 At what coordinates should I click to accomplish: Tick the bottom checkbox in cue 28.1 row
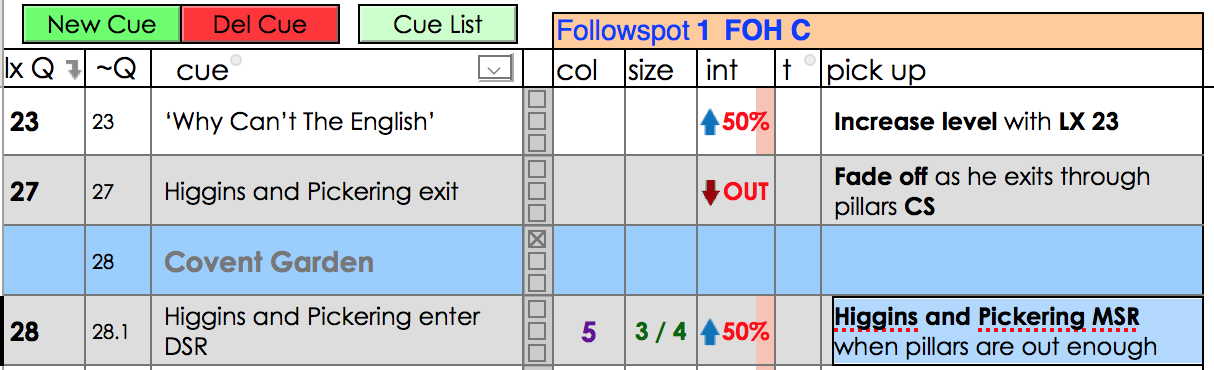(x=537, y=352)
